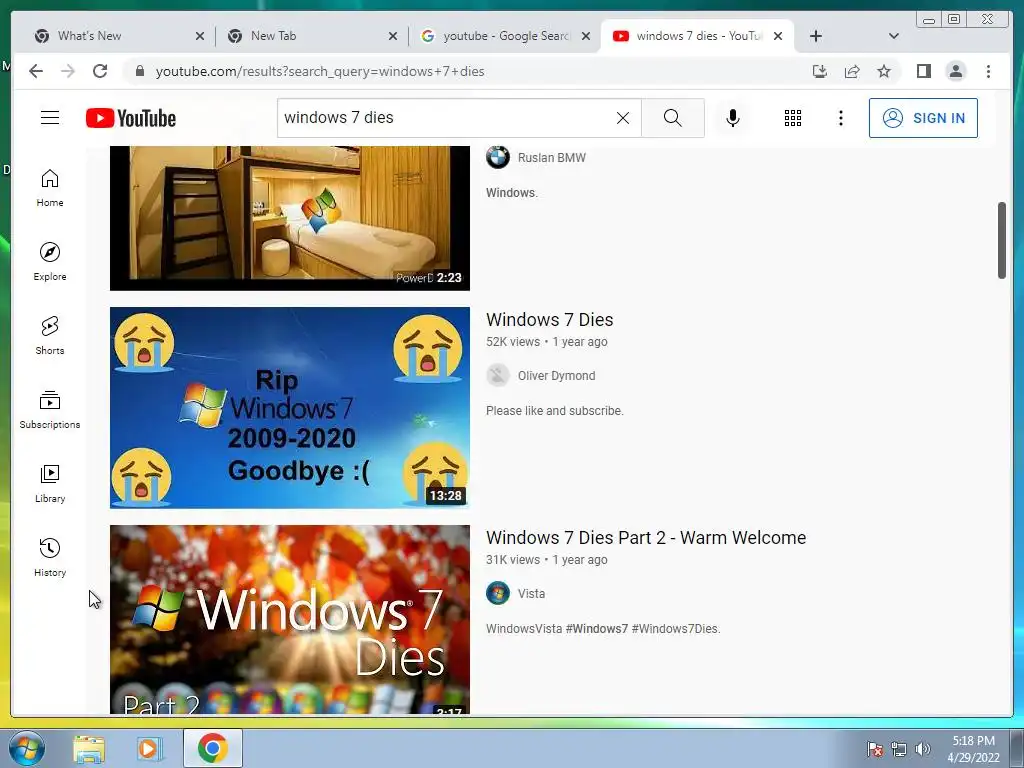The height and width of the screenshot is (768, 1024).
Task: Click the SIGN IN button
Action: 923,118
